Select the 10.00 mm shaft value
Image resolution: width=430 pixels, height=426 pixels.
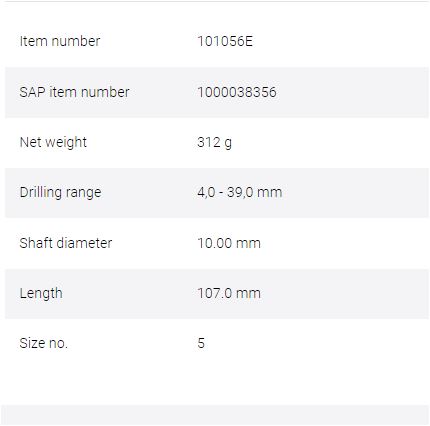[229, 243]
